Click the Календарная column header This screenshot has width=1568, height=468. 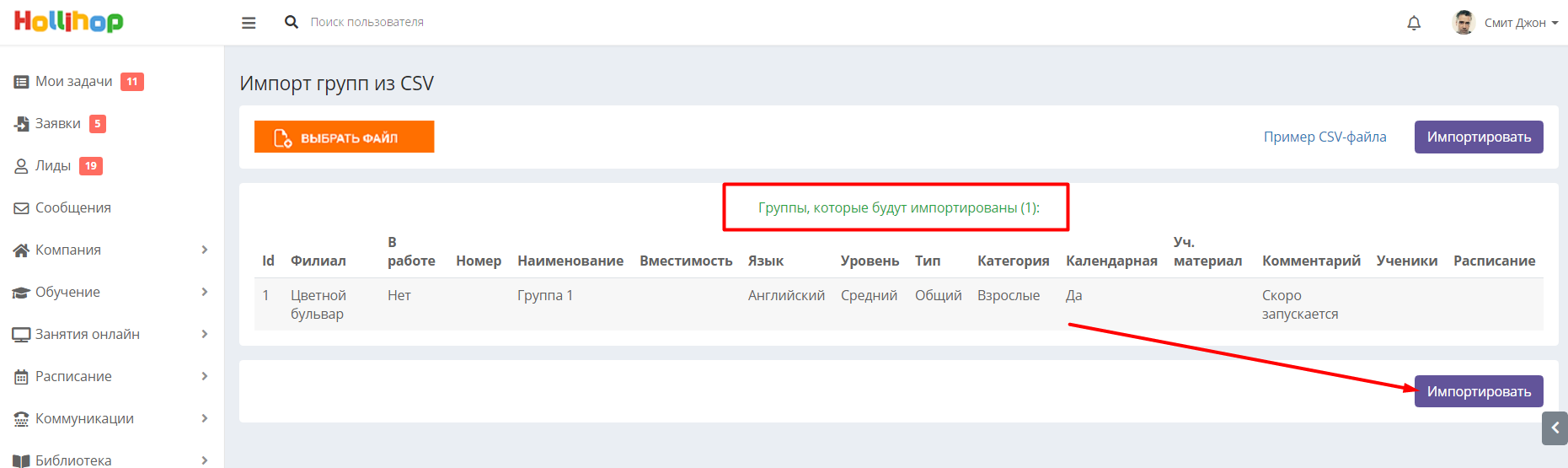pyautogui.click(x=1111, y=261)
